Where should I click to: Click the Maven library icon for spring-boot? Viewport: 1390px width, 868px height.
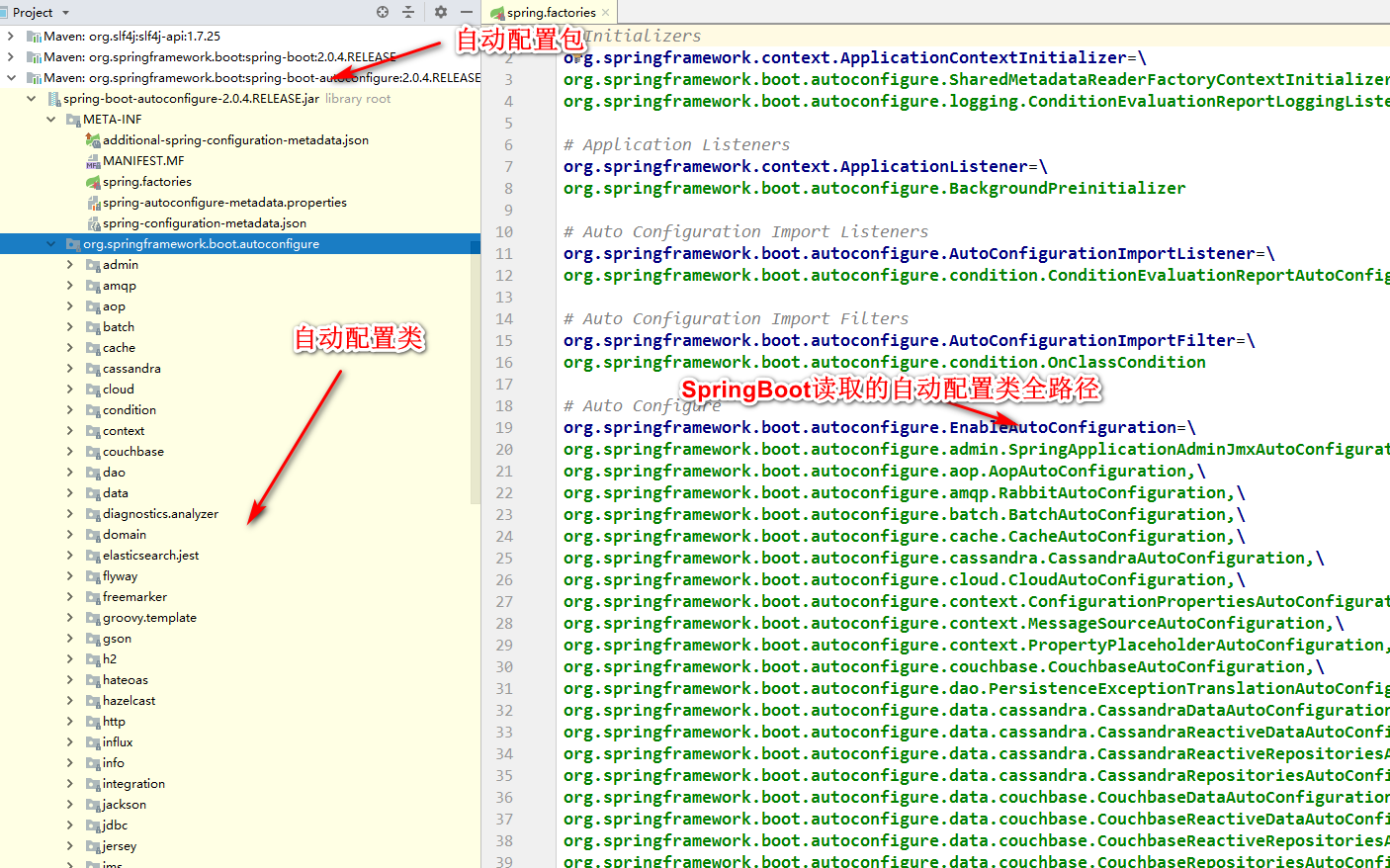click(34, 57)
